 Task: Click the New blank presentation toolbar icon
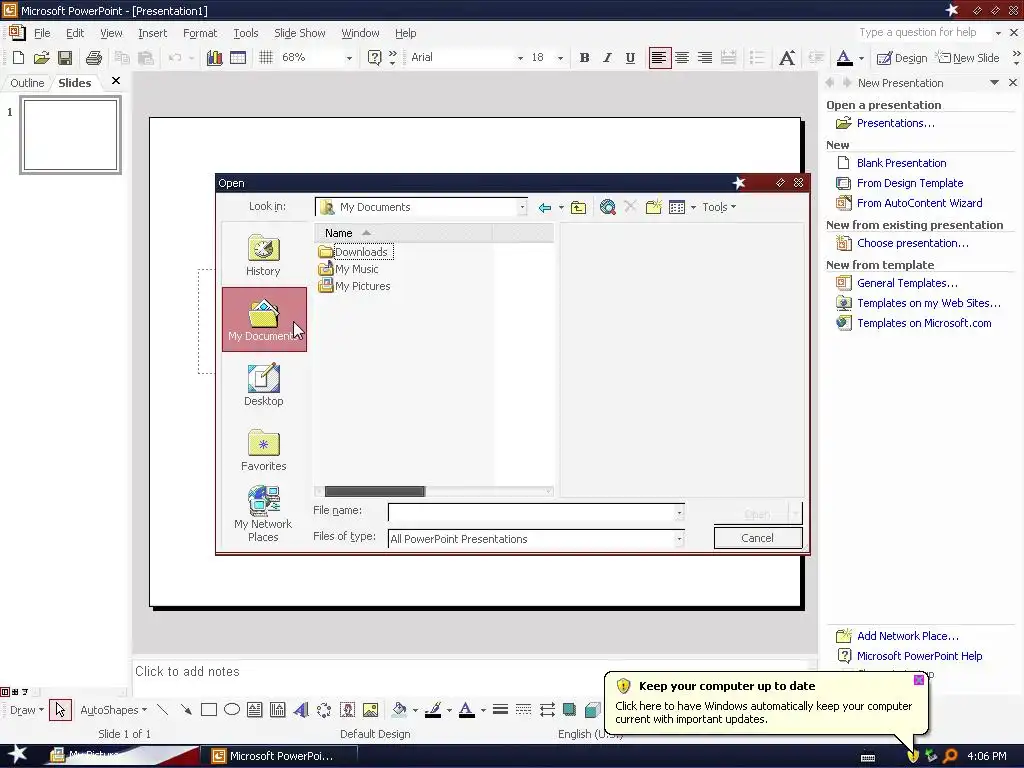coord(18,57)
